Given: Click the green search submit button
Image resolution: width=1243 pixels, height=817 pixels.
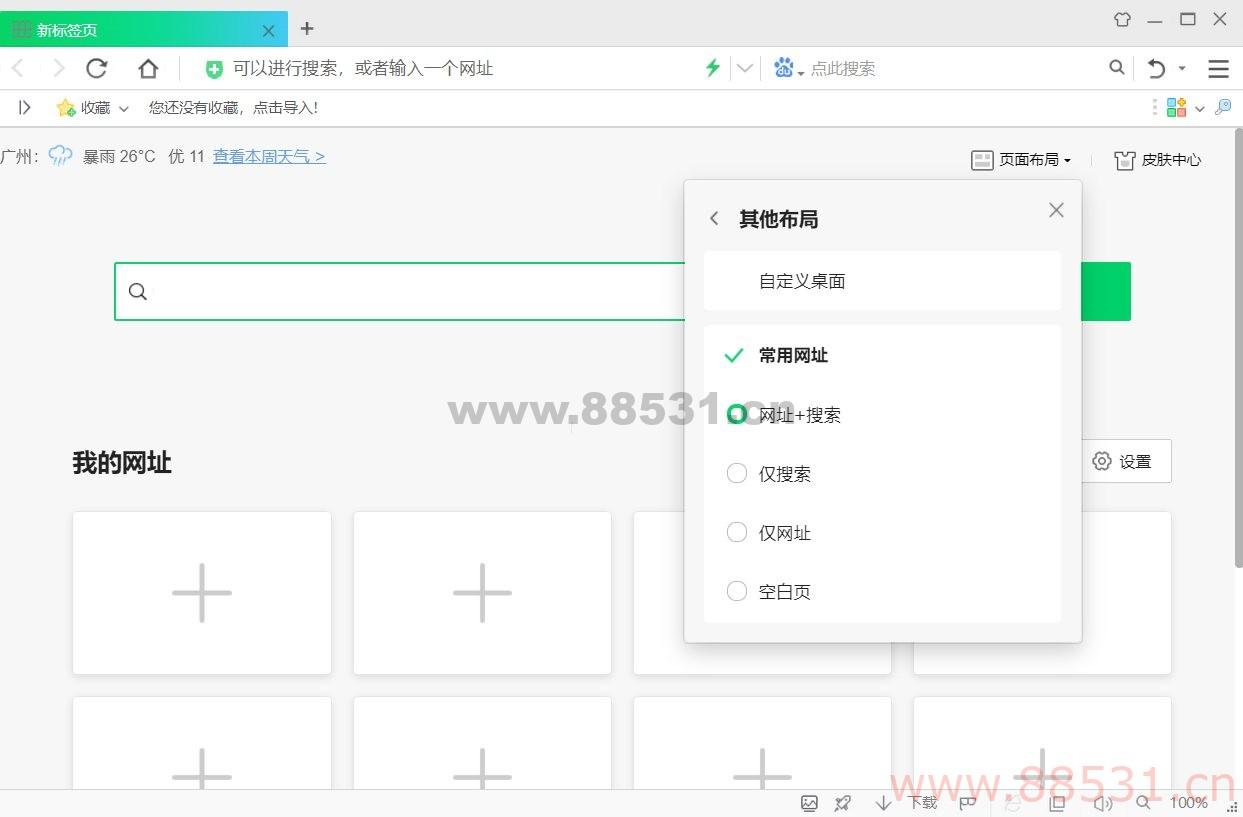Looking at the screenshot, I should click(x=1106, y=291).
